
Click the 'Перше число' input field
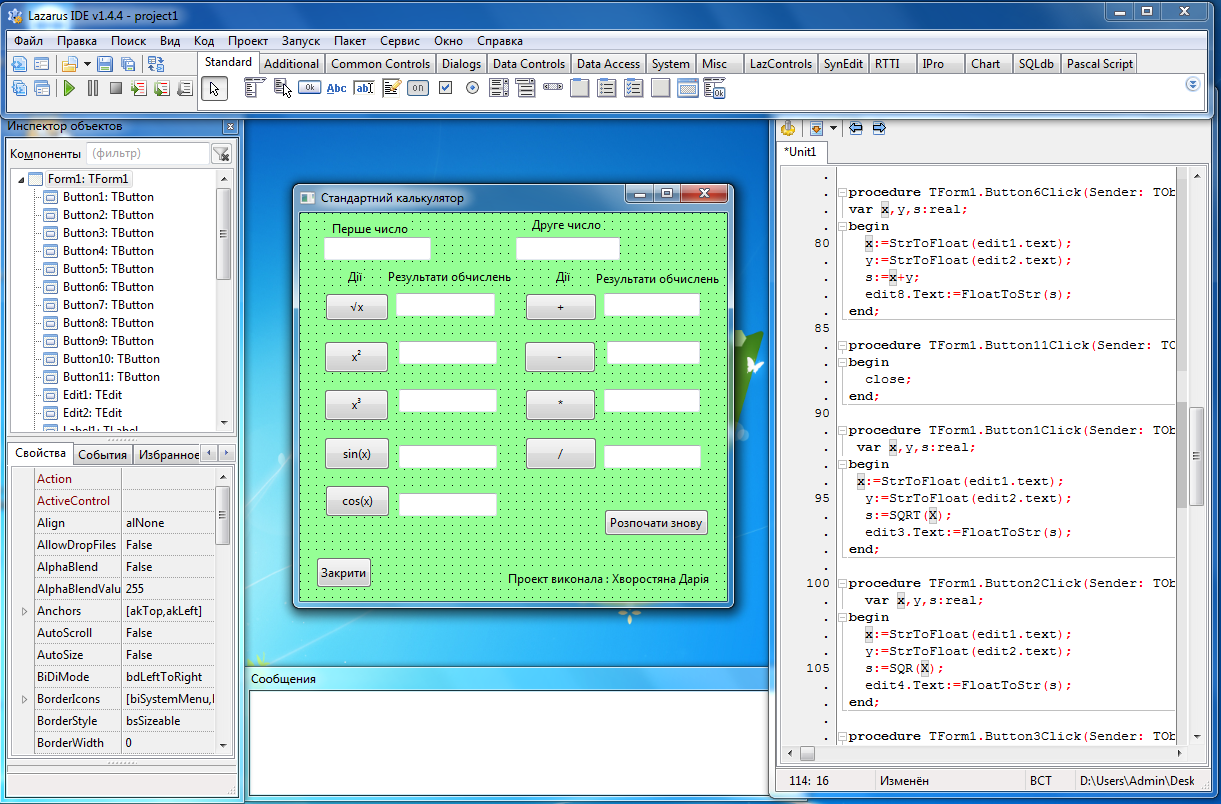pos(377,249)
